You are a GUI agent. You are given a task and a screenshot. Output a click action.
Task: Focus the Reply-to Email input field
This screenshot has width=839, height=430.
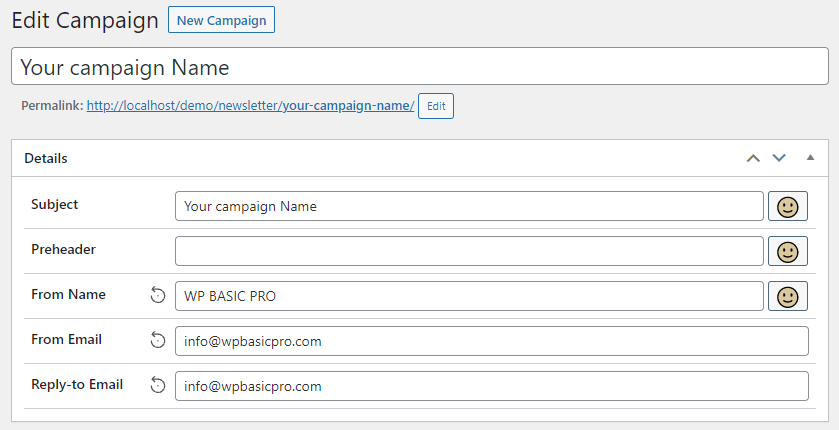490,386
